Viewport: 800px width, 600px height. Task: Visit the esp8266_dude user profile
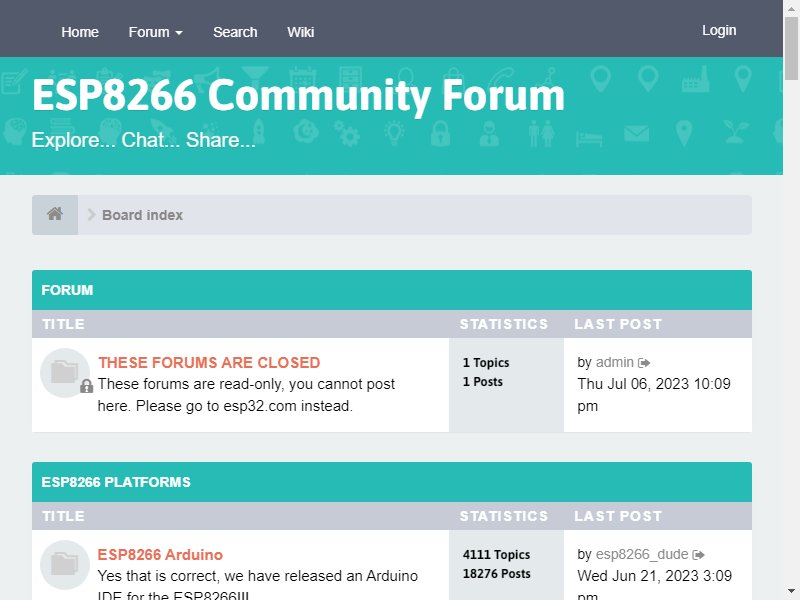(642, 554)
